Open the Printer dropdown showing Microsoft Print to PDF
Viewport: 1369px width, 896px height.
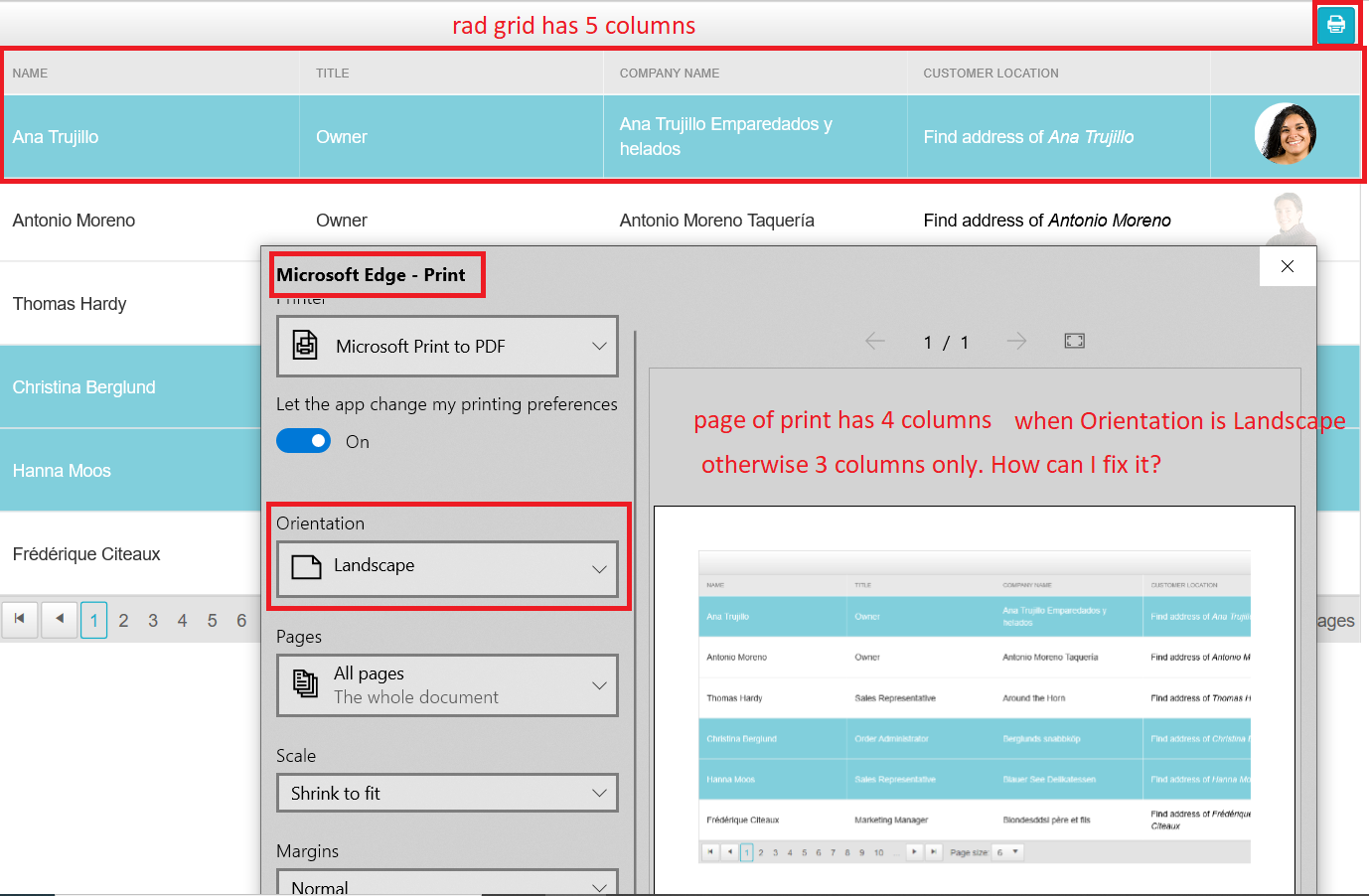click(447, 346)
